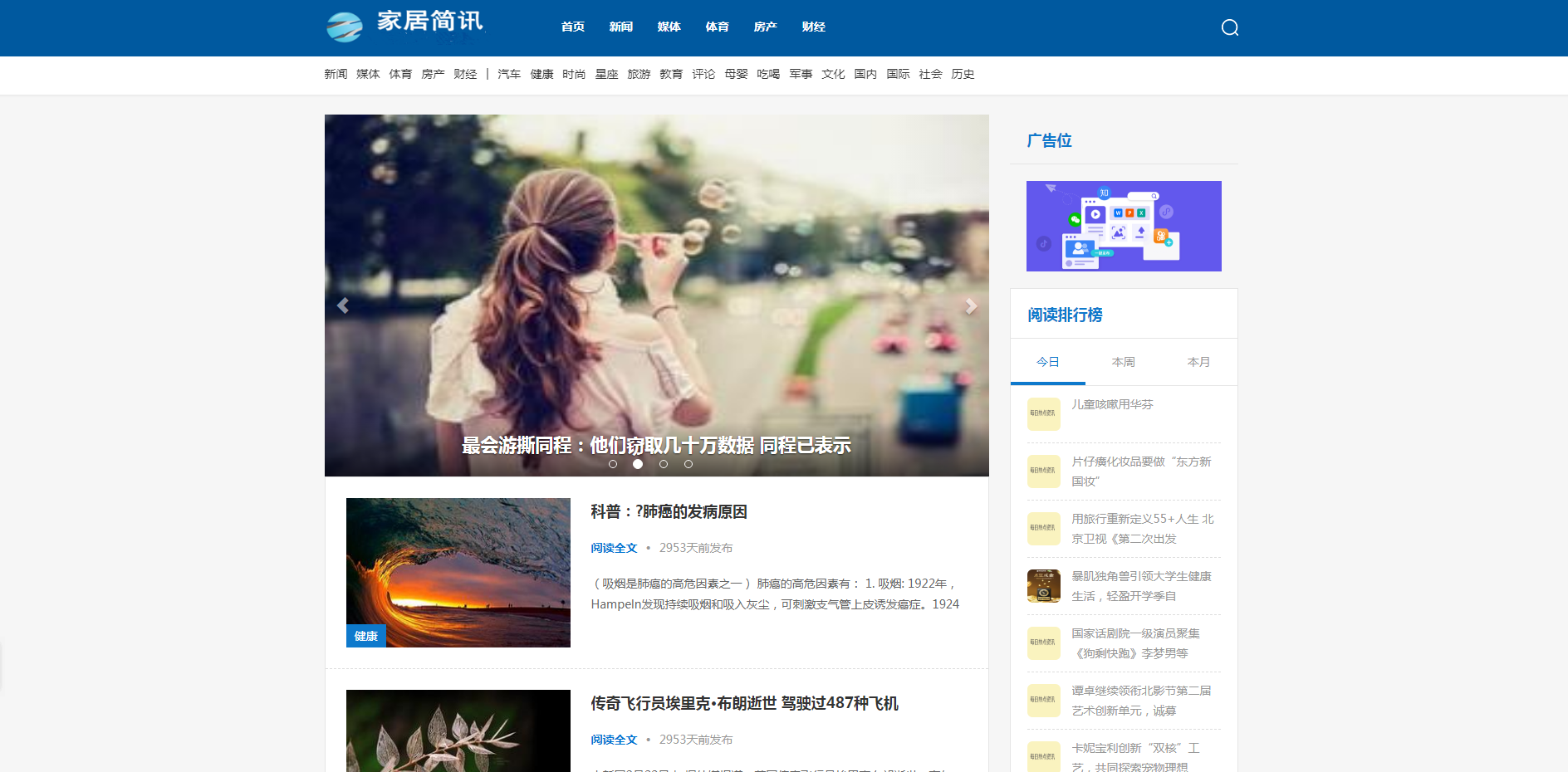Screen dimensions: 1568x772
Task: Click thumbnail beside 片仔癀化妆品 item
Action: (1044, 471)
